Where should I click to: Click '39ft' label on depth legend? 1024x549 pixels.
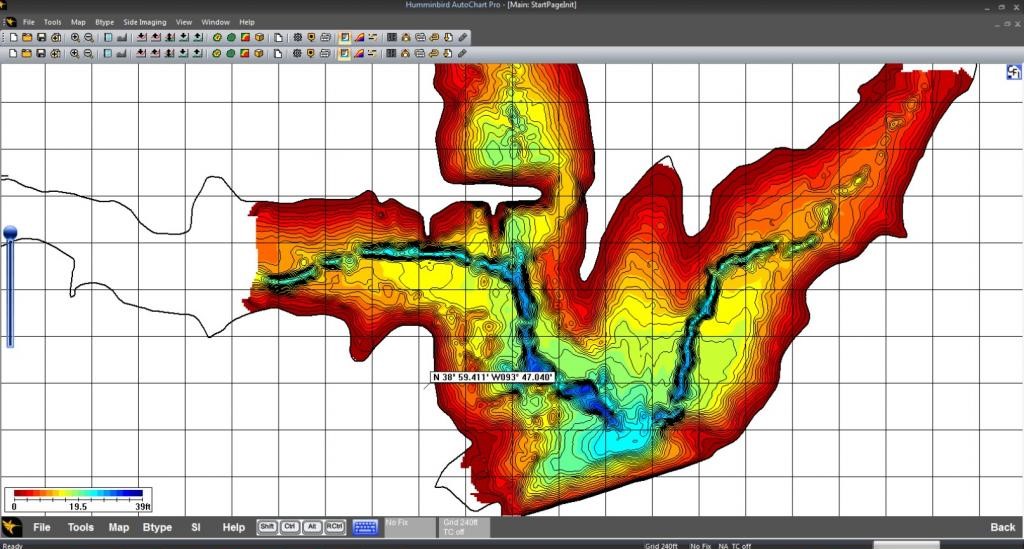pos(143,507)
